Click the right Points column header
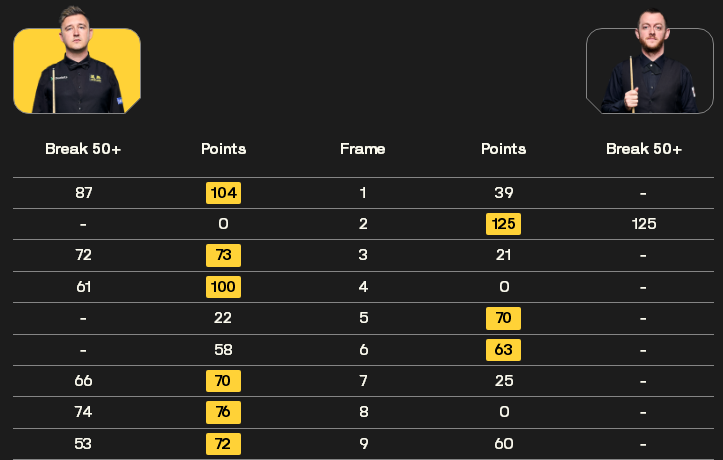This screenshot has height=460, width=723. (504, 149)
